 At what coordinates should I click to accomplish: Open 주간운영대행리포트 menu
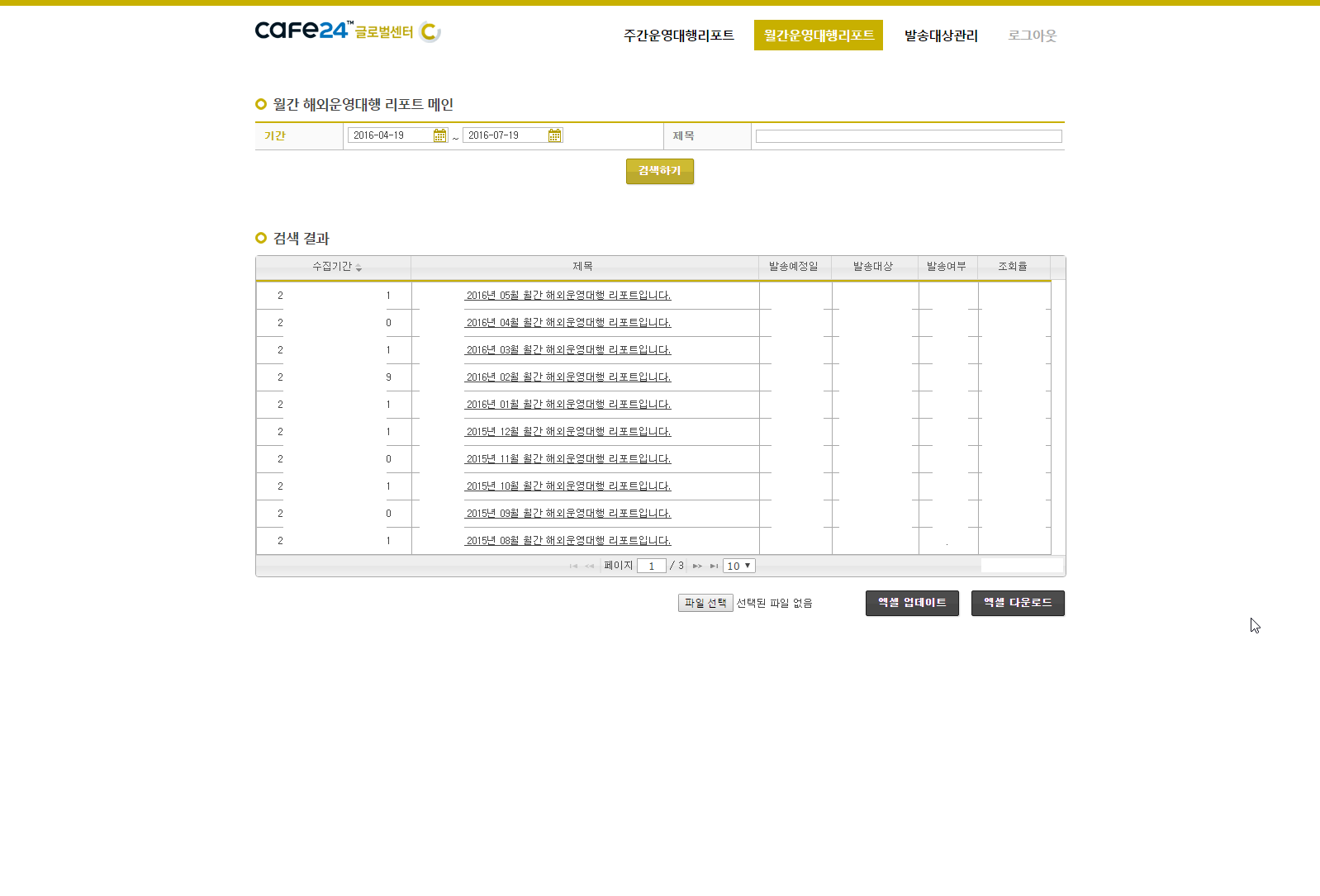pyautogui.click(x=679, y=36)
